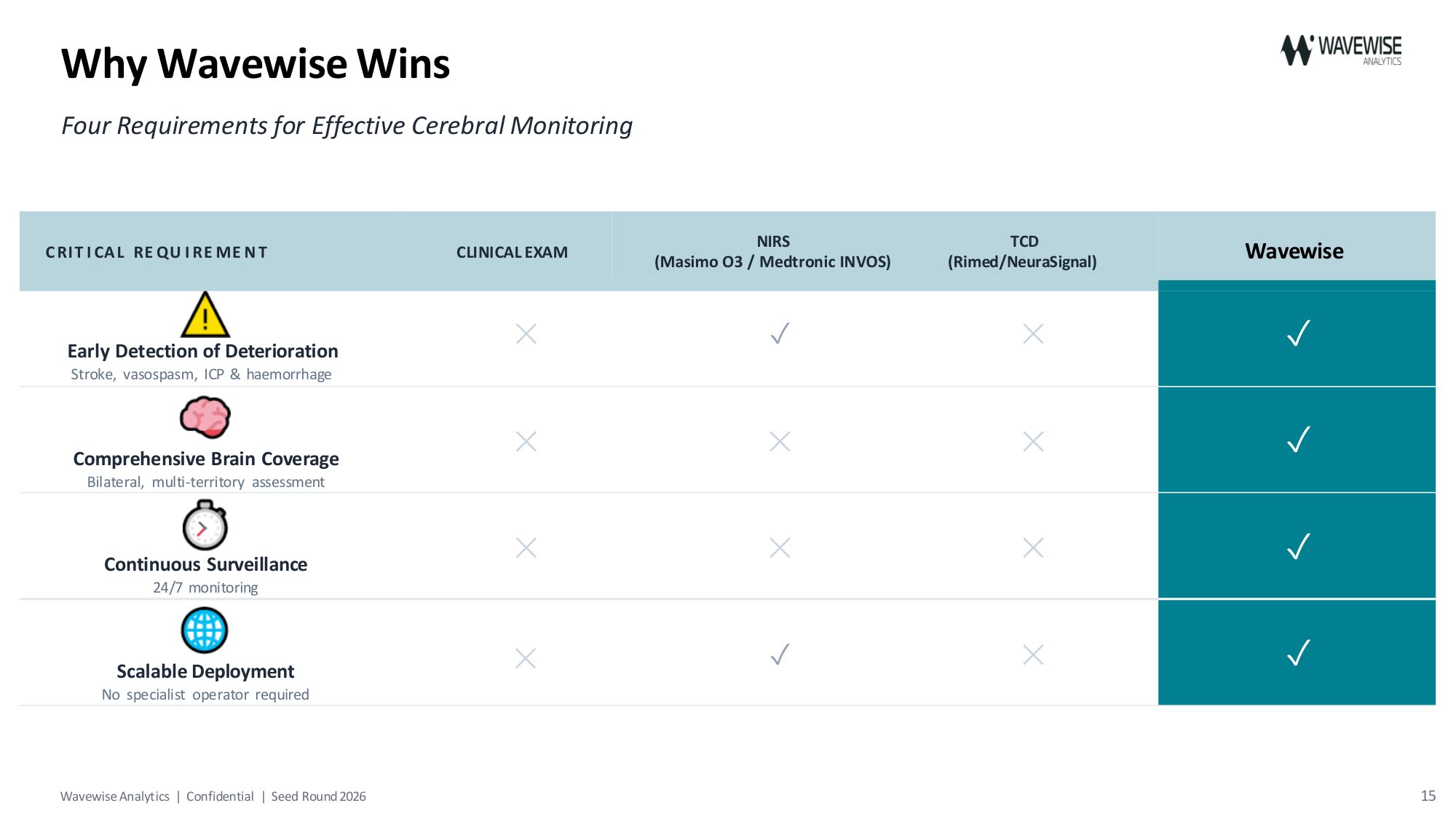The image size is (1456, 819).
Task: Click the blue globe icon
Action: point(205,630)
